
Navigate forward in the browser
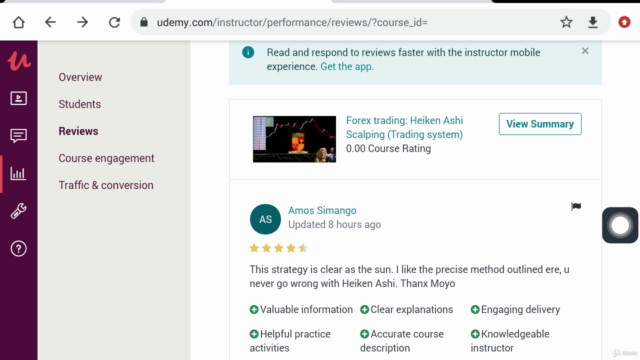pyautogui.click(x=82, y=22)
